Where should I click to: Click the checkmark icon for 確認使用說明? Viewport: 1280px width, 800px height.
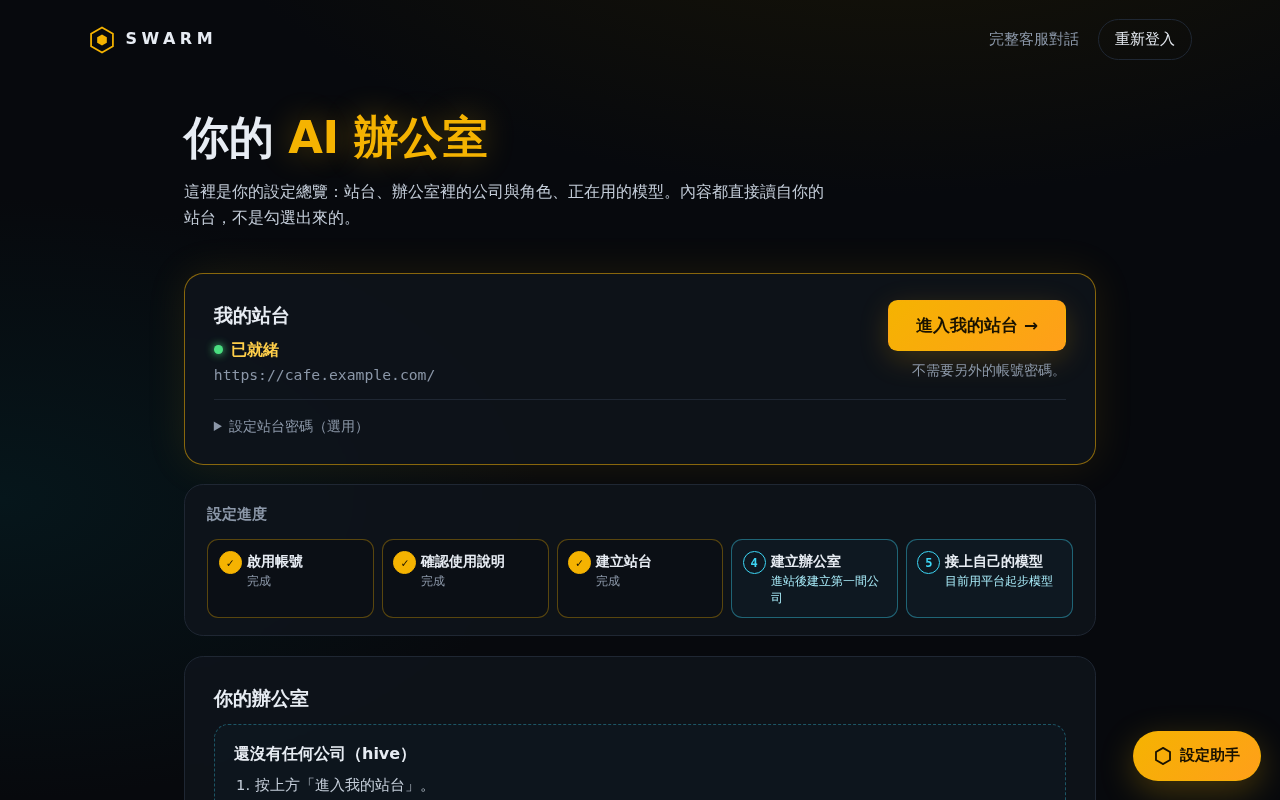[x=404, y=562]
